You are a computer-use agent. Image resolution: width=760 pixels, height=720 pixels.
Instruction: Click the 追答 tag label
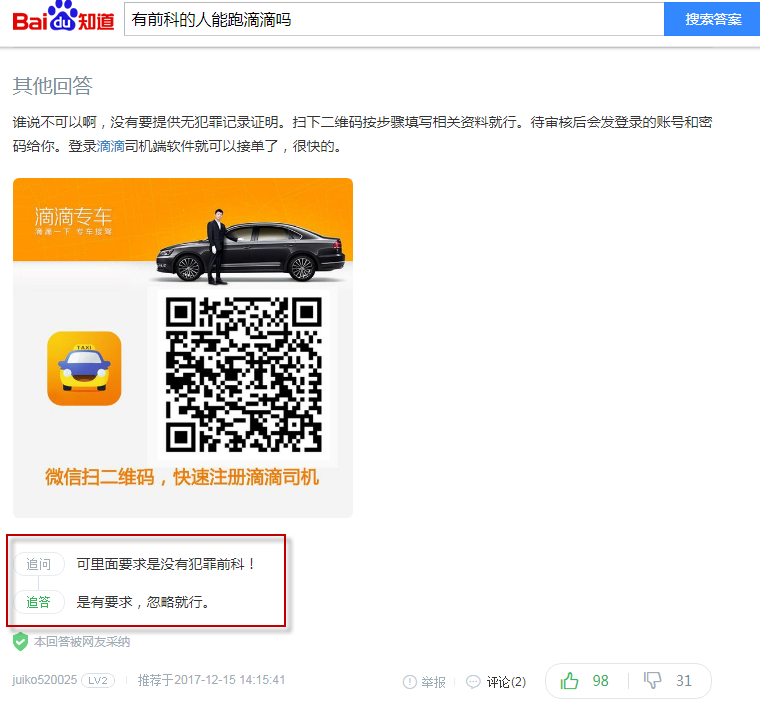pyautogui.click(x=39, y=602)
